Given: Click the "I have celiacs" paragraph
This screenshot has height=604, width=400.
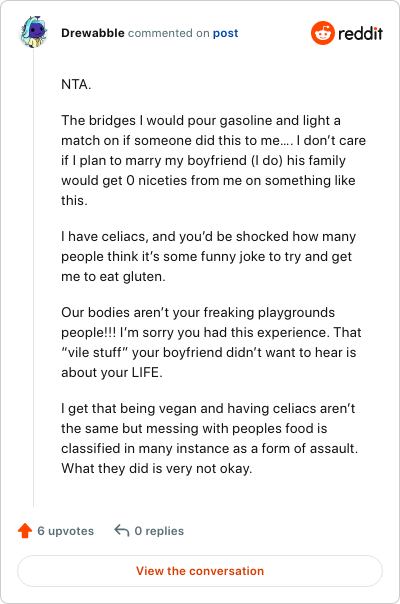Looking at the screenshot, I should coord(208,256).
